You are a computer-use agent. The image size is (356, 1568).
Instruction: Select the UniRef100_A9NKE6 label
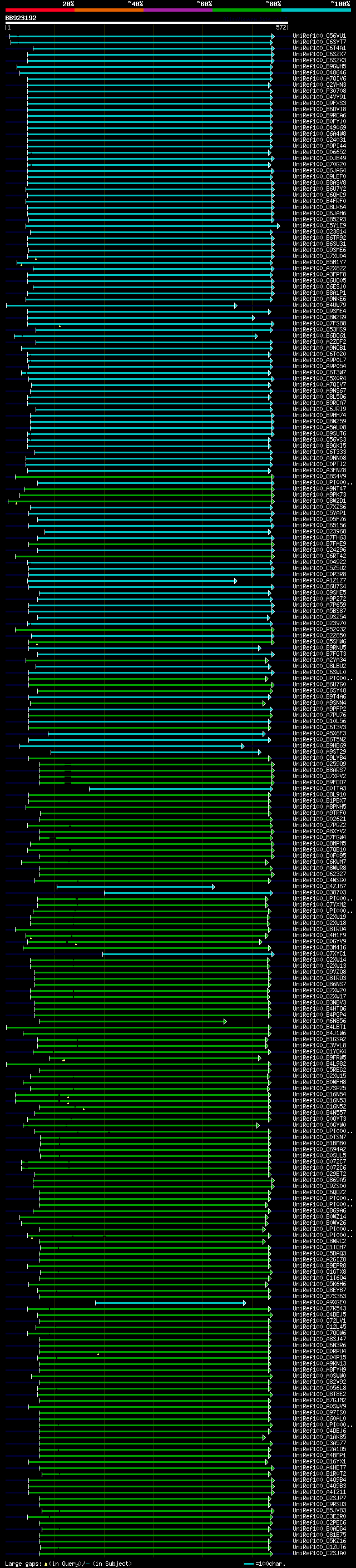click(319, 299)
